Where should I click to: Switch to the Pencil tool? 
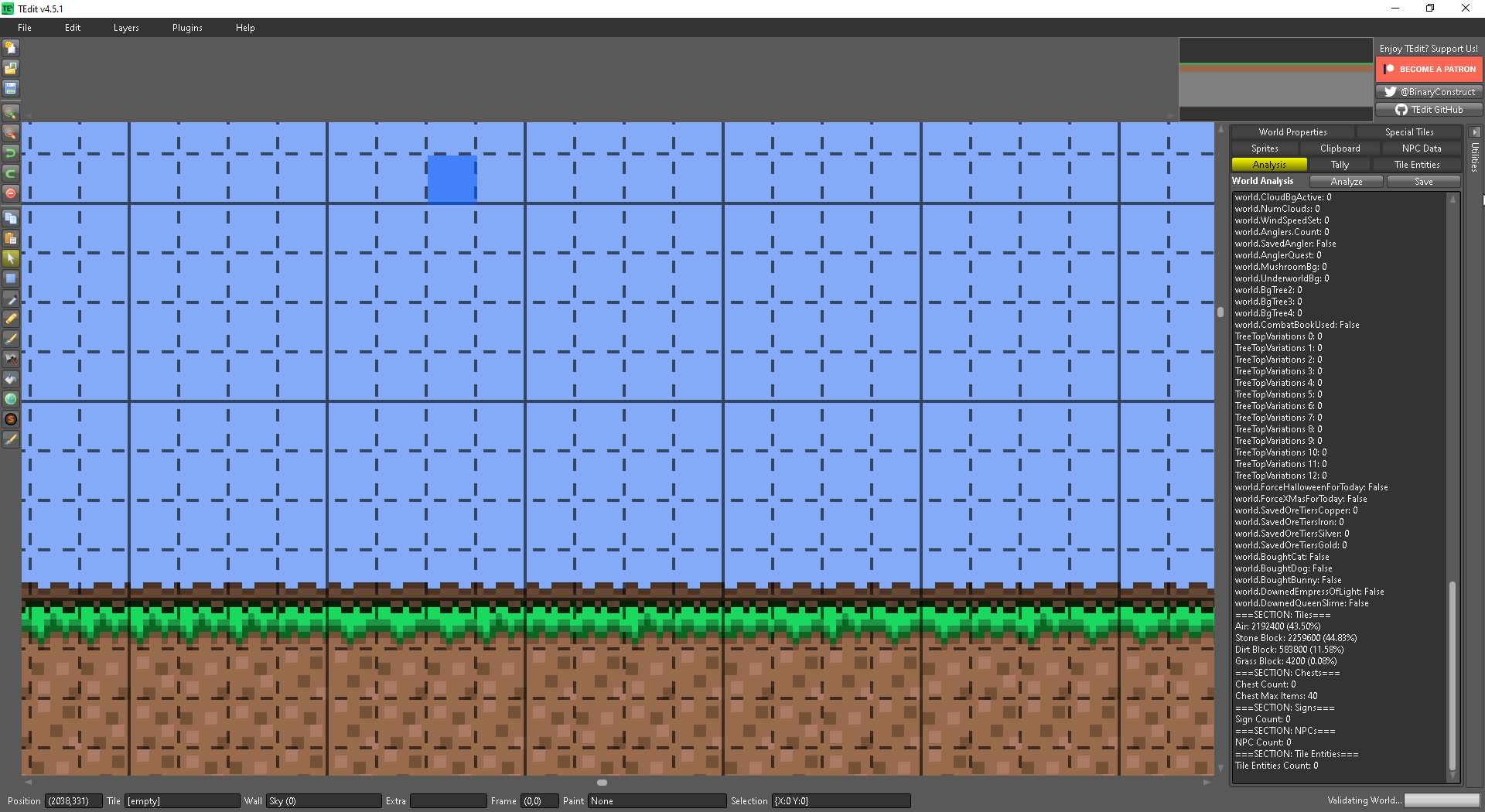coord(11,319)
